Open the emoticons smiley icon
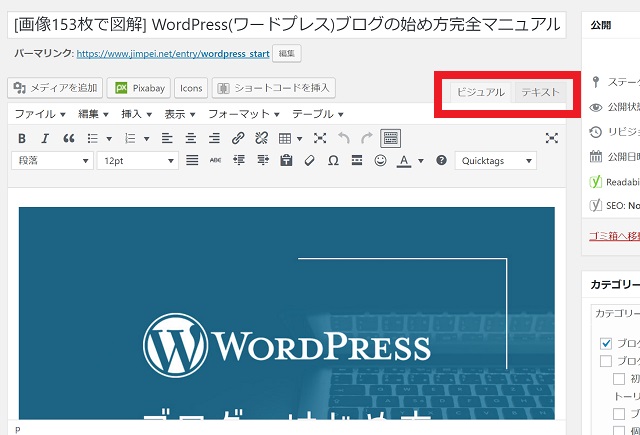The image size is (640, 435). [380, 160]
